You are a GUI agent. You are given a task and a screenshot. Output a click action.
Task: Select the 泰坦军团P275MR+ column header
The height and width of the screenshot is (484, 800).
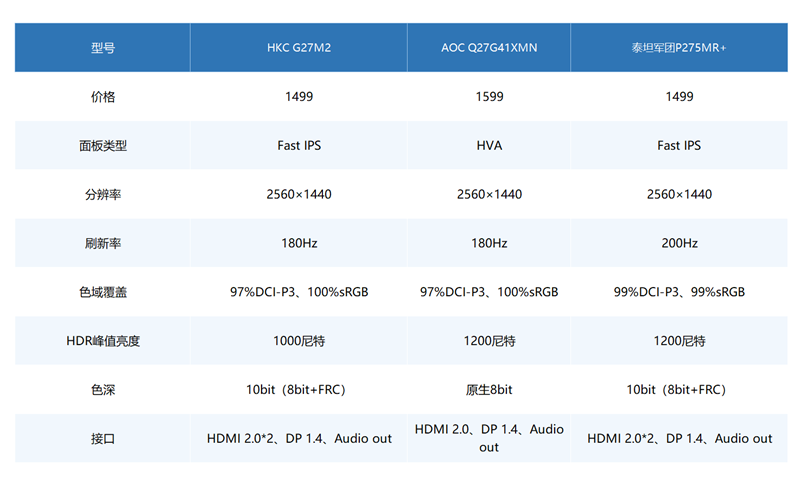679,47
